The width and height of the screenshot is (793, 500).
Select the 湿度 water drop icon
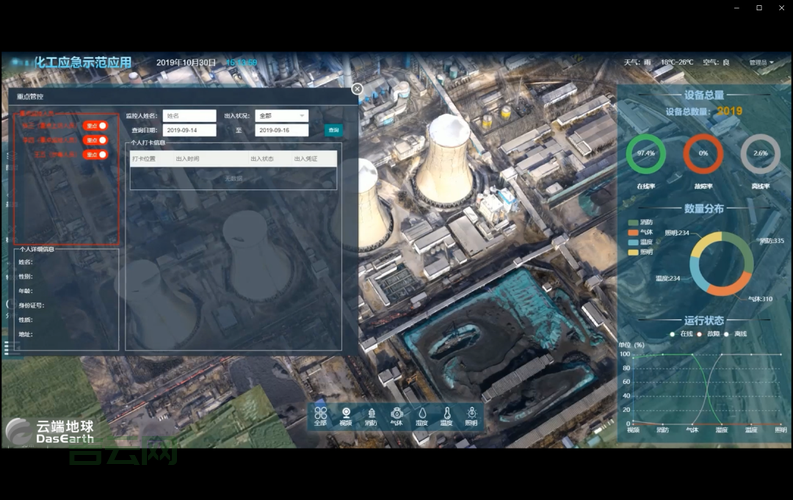(422, 414)
